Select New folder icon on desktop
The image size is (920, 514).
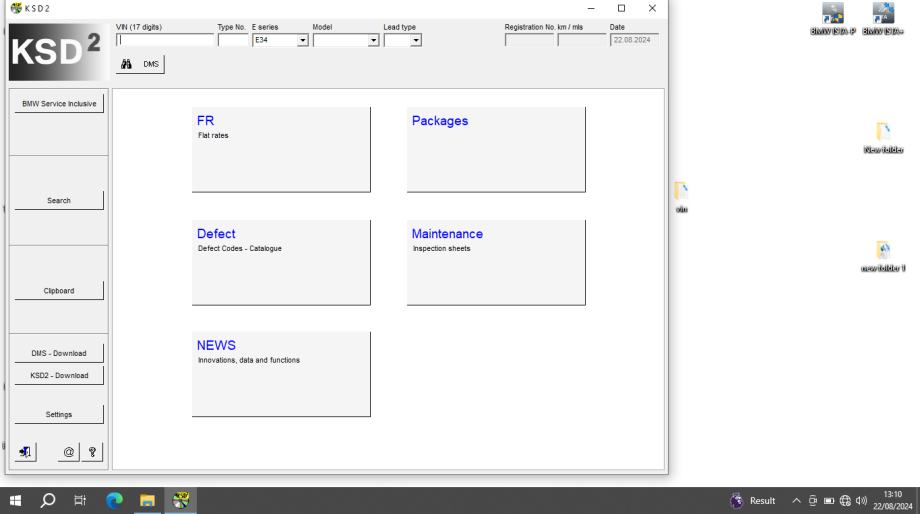883,137
